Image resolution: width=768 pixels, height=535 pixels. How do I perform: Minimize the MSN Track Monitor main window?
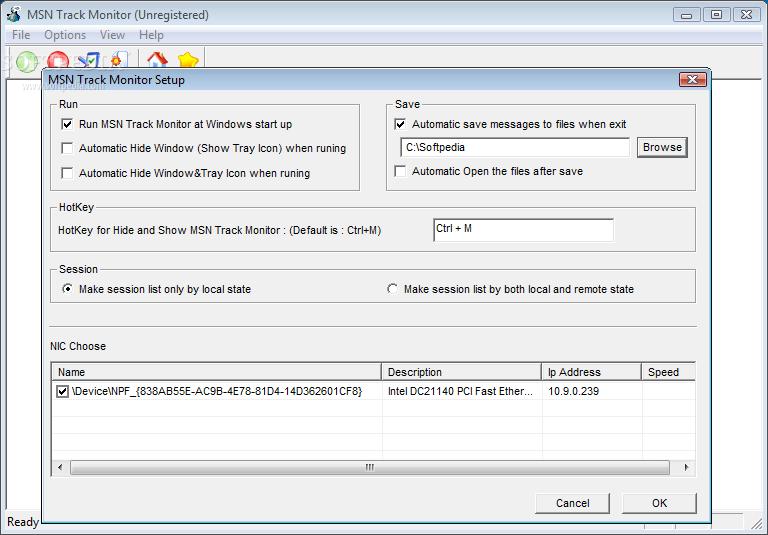[686, 15]
